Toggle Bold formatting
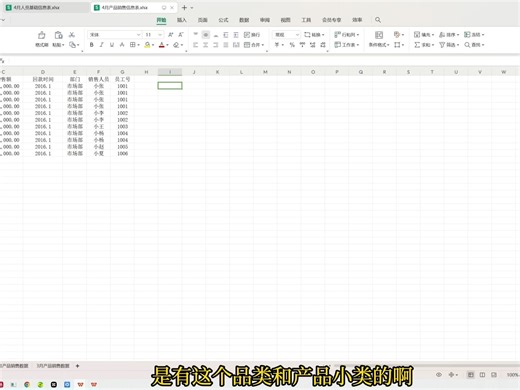Screen dimensions: 520x390 click(91, 45)
